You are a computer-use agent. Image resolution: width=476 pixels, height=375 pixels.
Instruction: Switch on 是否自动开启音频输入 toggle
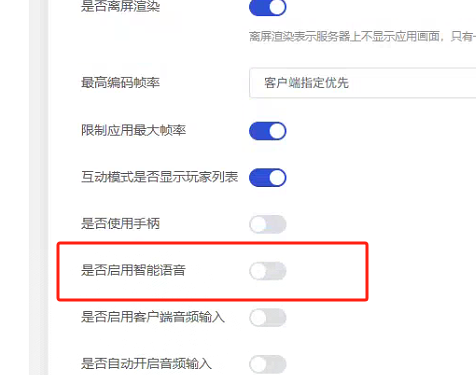point(268,364)
